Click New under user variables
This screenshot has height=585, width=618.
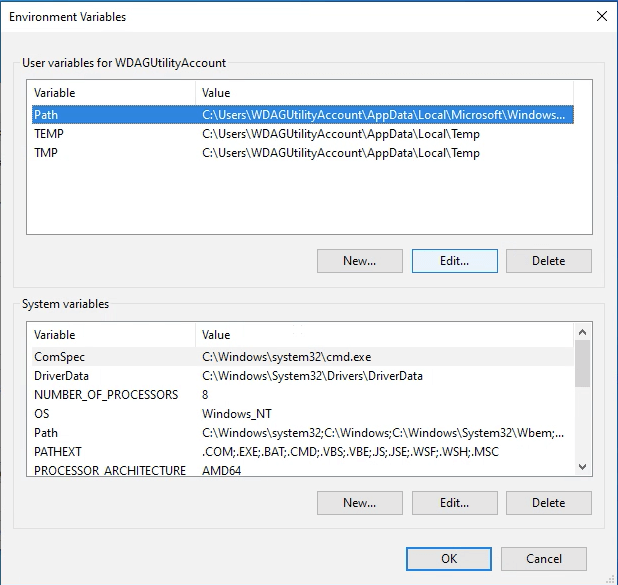(x=359, y=261)
